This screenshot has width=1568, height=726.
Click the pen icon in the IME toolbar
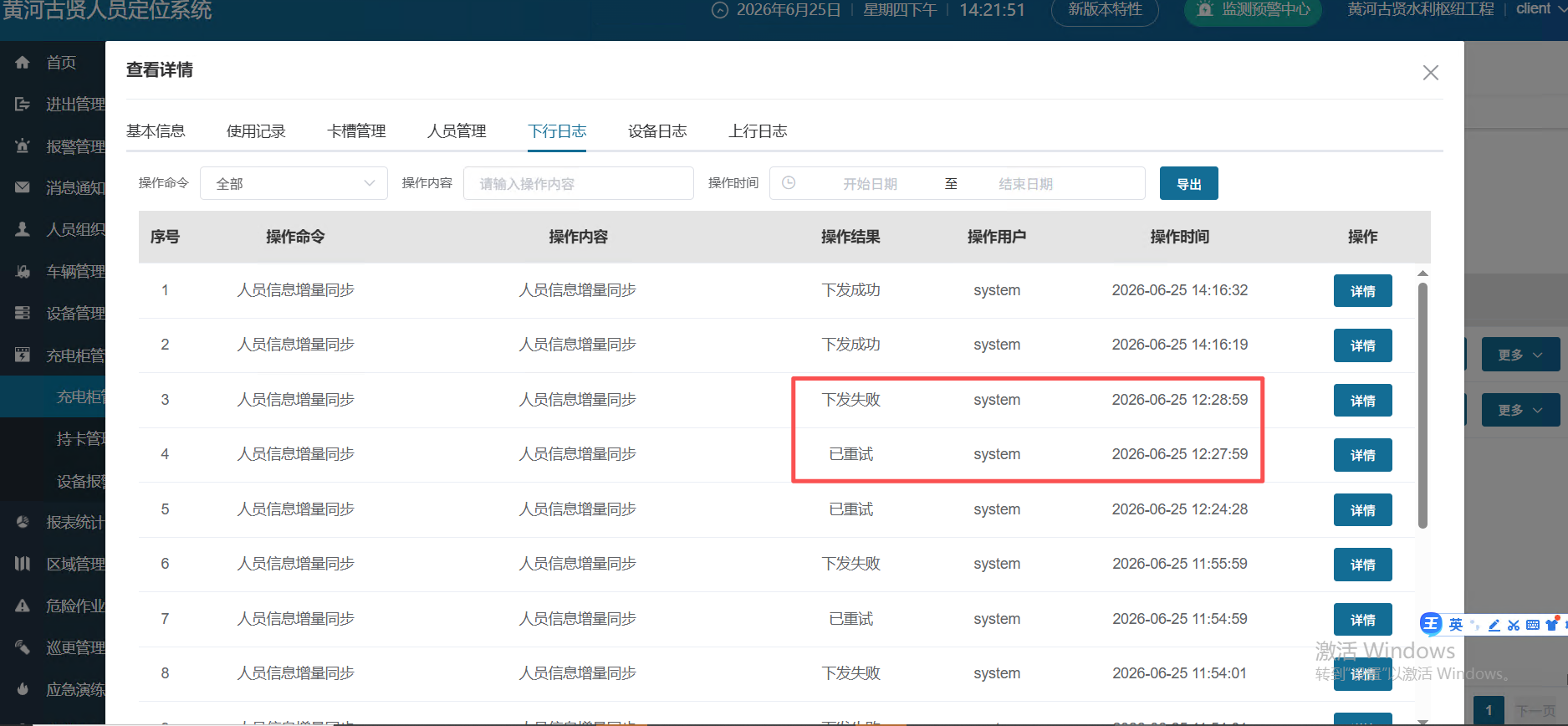(1494, 625)
